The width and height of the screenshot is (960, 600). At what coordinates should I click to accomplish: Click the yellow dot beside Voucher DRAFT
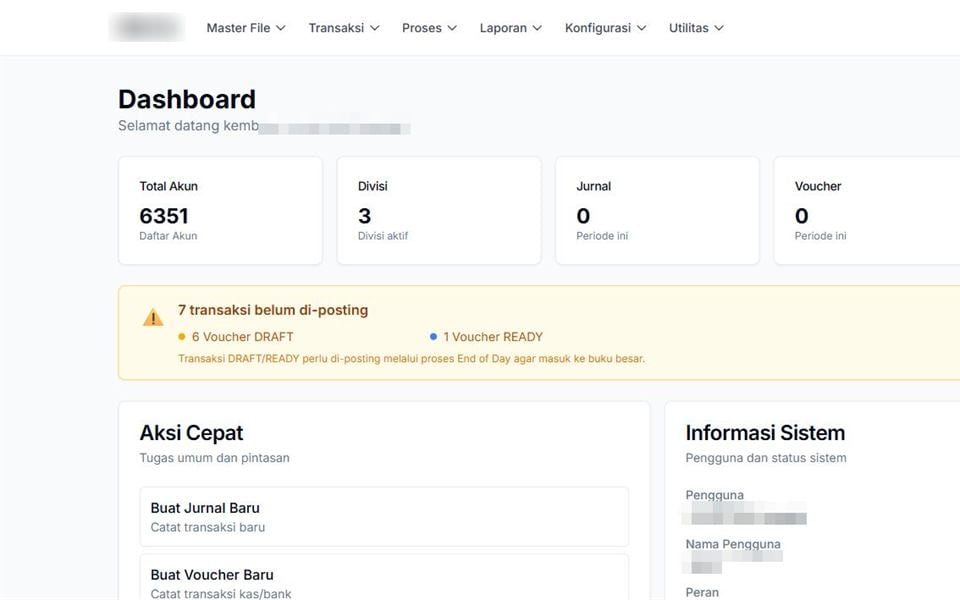click(181, 336)
